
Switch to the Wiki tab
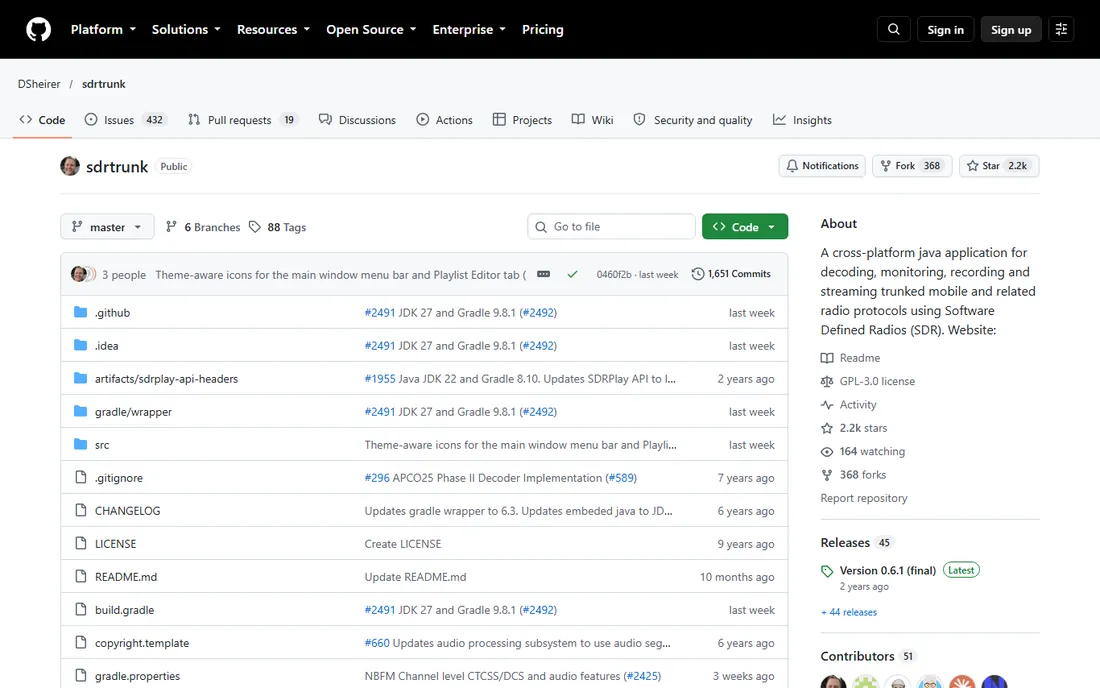point(593,120)
